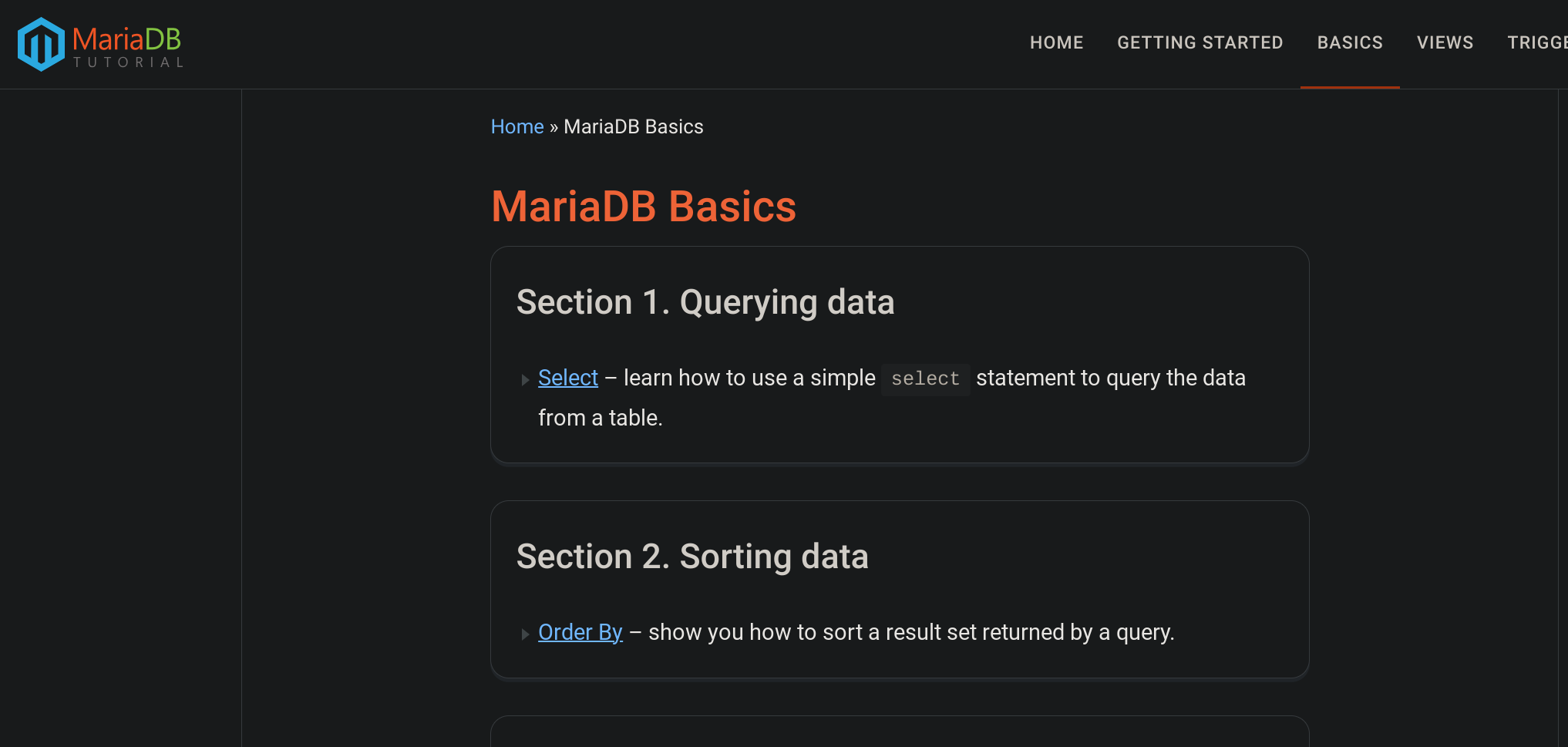Click the 'Section 2. Sorting data' heading
This screenshot has height=747, width=1568.
(x=692, y=557)
